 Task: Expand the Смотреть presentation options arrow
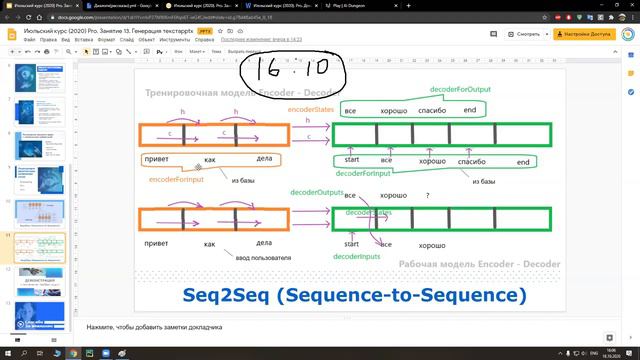(x=547, y=34)
